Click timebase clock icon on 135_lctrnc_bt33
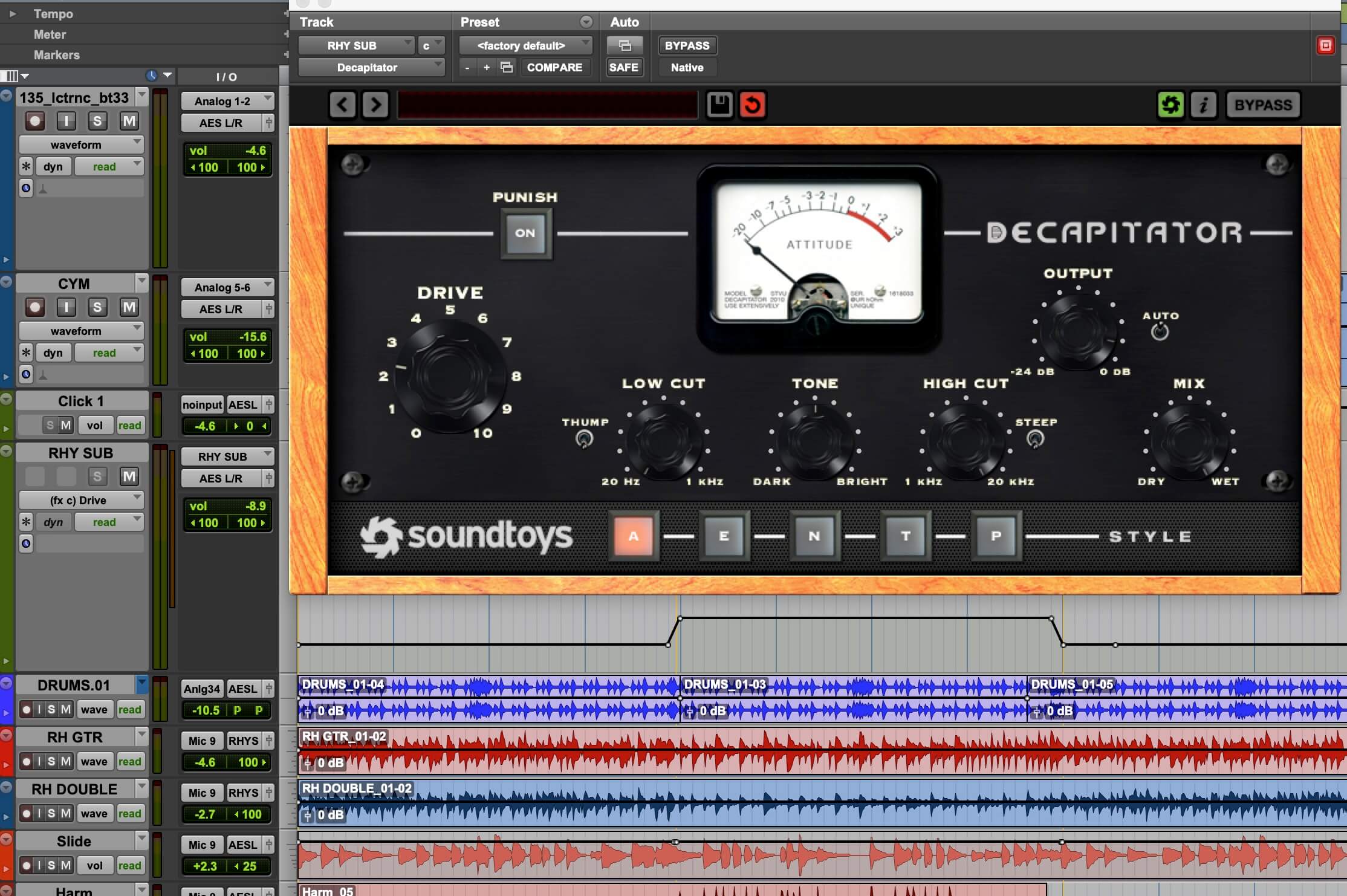Image resolution: width=1347 pixels, height=896 pixels. [x=26, y=188]
